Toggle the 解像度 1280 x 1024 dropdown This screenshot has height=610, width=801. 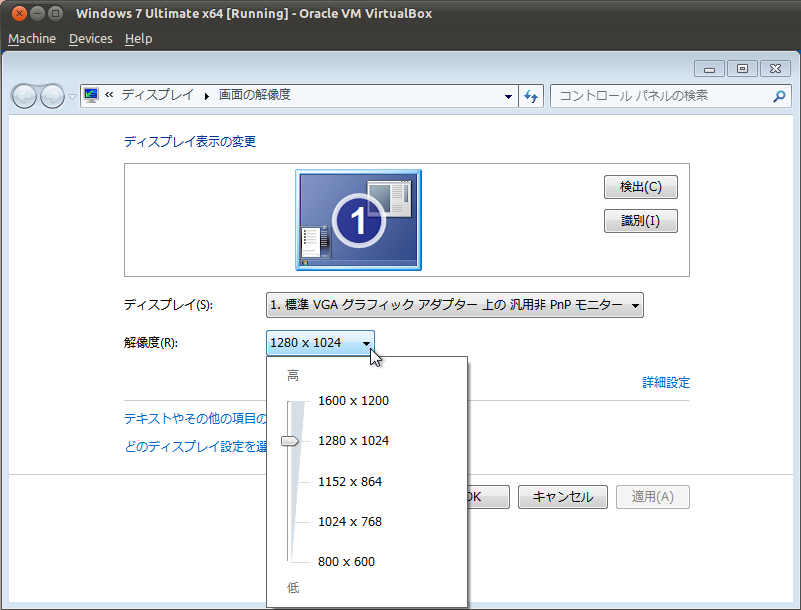click(320, 343)
